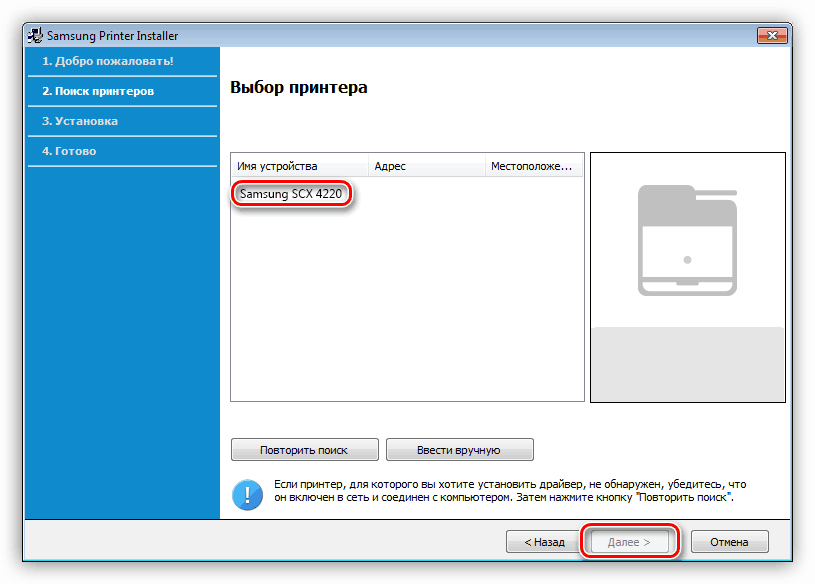Select step '4. Готово' in the sidebar
The height and width of the screenshot is (584, 815).
[69, 151]
